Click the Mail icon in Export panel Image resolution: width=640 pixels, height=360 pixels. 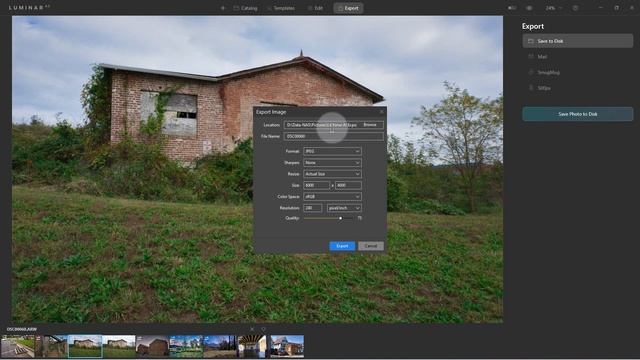[x=531, y=57]
